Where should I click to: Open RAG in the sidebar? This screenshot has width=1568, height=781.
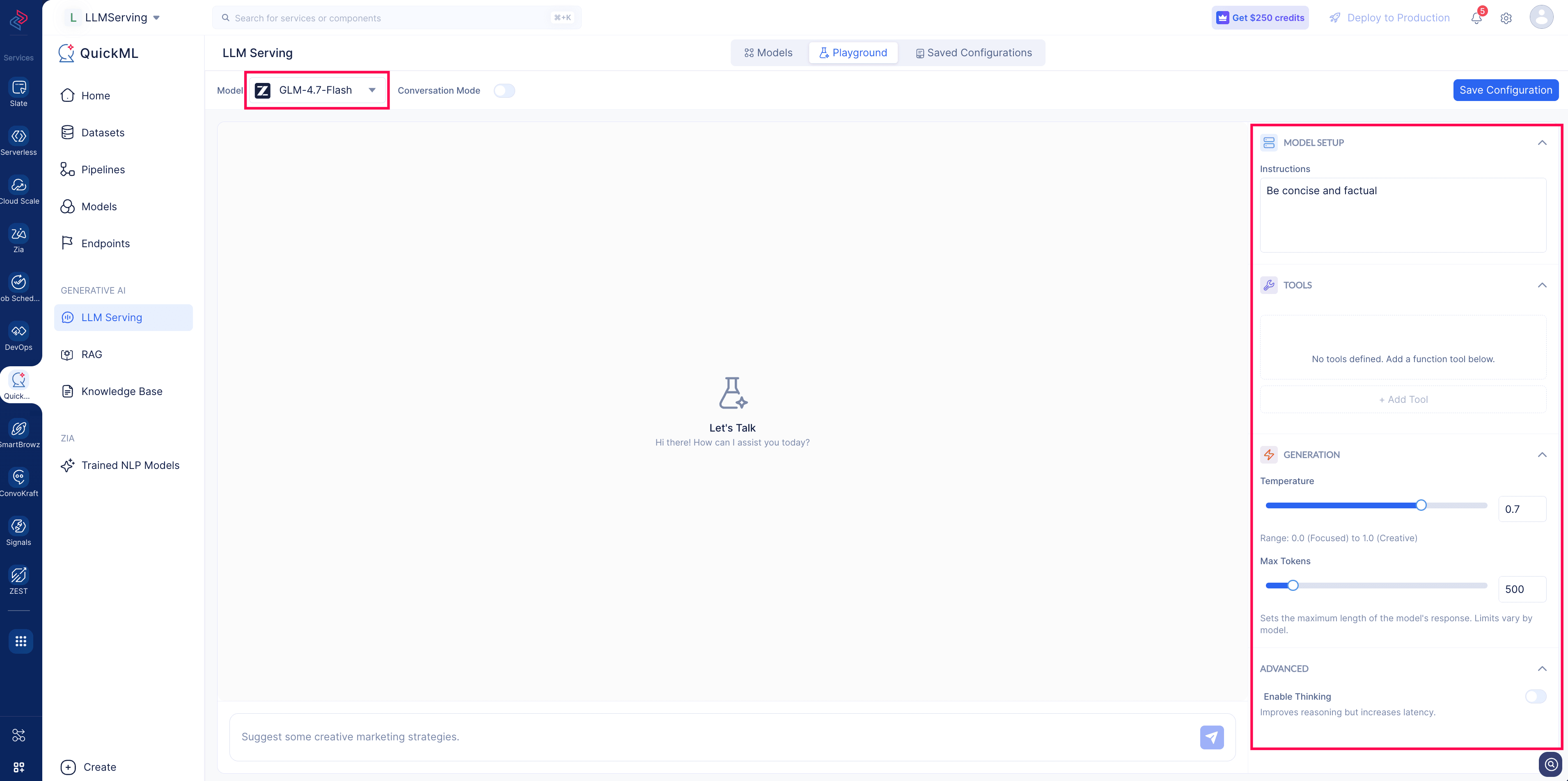tap(124, 354)
